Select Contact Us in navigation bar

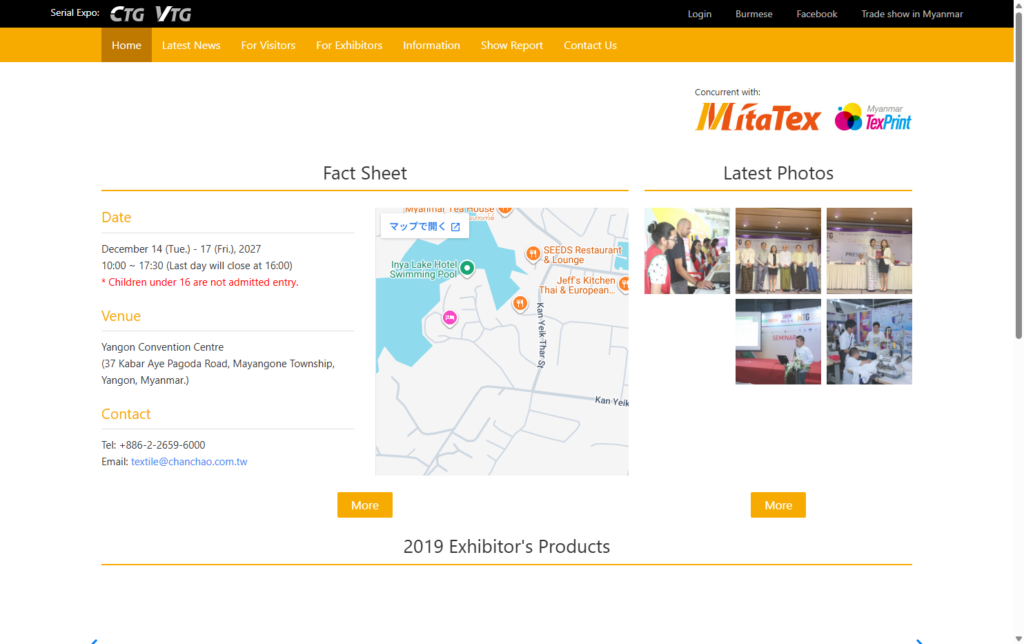tap(590, 45)
